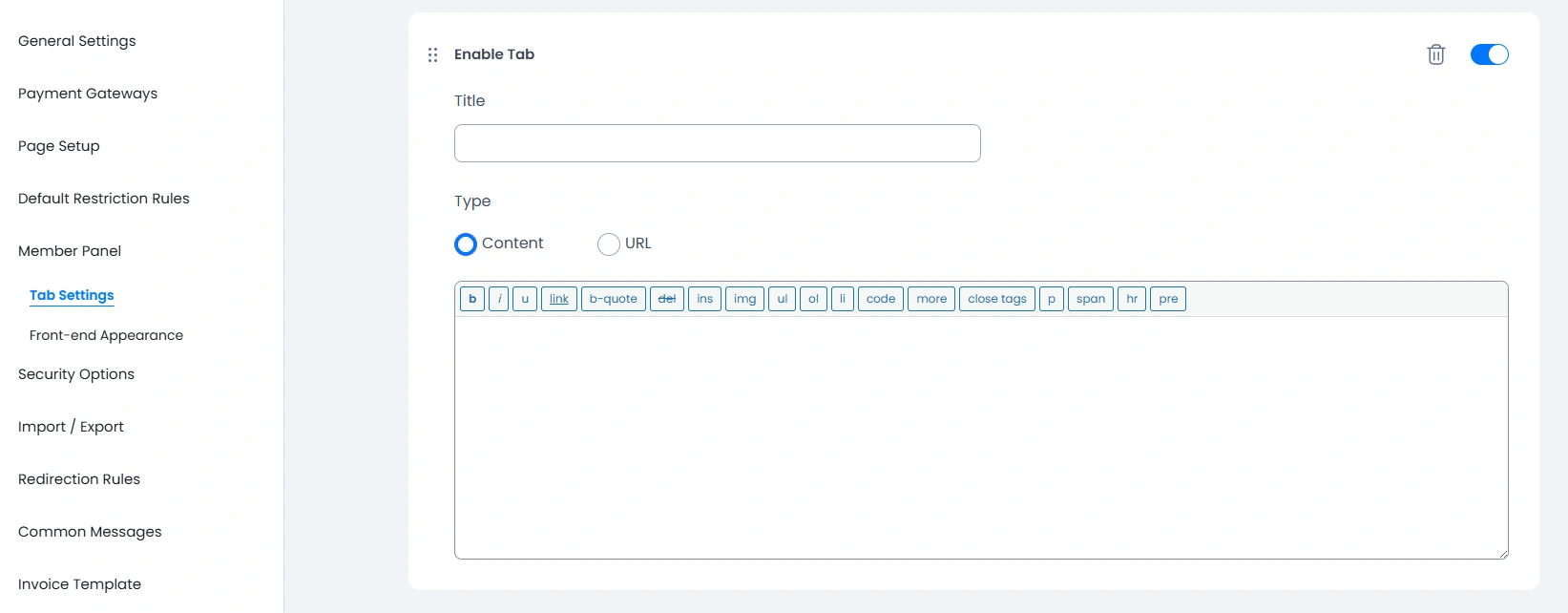Open Payment Gateways settings

coord(87,93)
